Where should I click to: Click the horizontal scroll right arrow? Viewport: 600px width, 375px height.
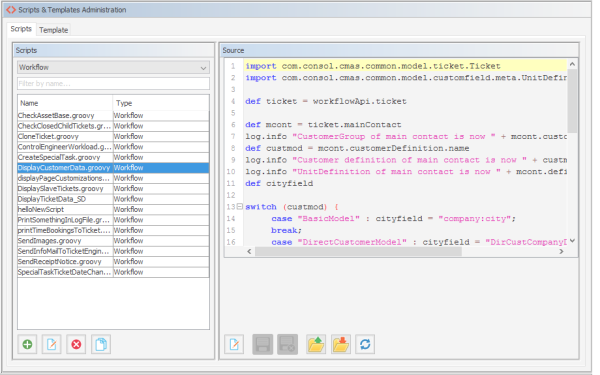561,251
